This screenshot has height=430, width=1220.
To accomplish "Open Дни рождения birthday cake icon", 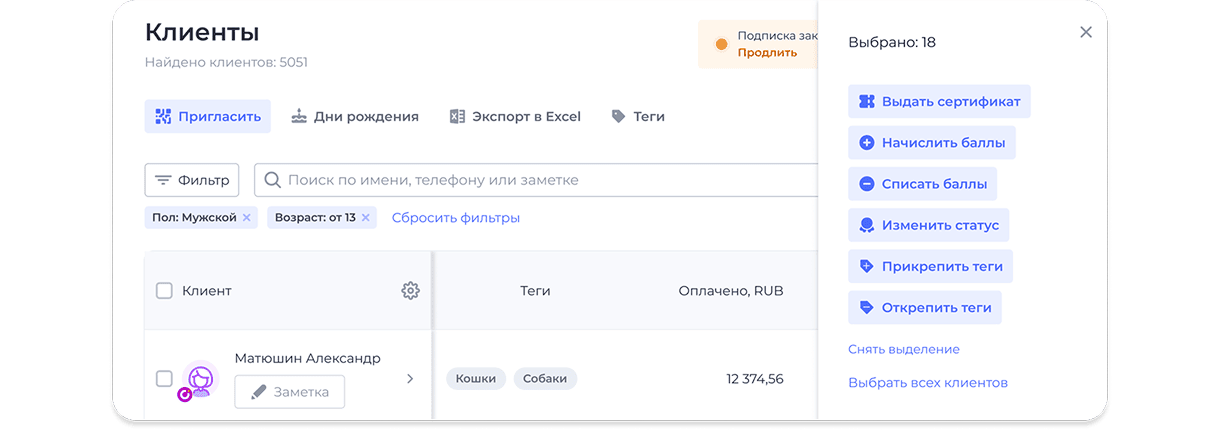I will coord(299,116).
